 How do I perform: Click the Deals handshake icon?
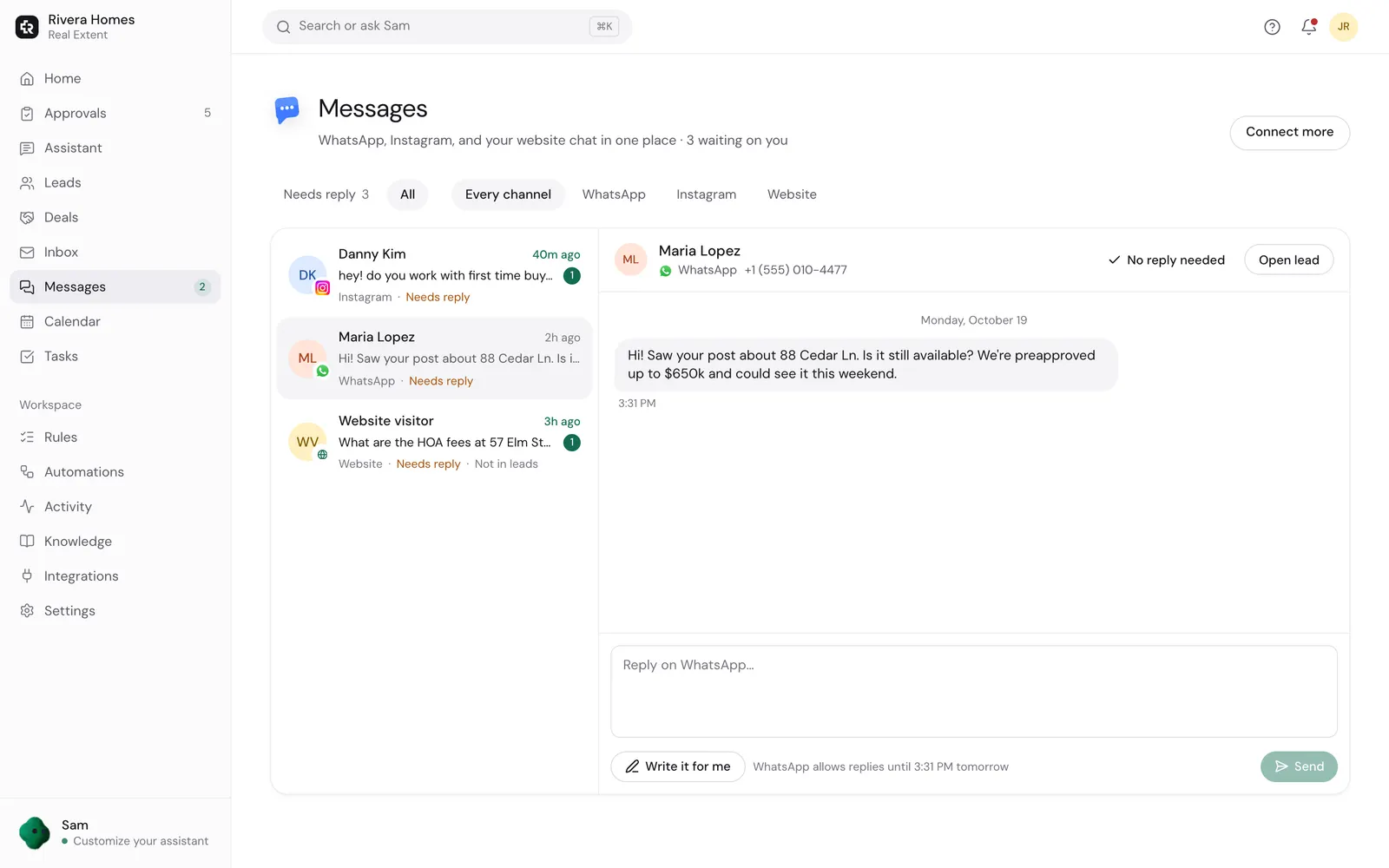pyautogui.click(x=27, y=218)
